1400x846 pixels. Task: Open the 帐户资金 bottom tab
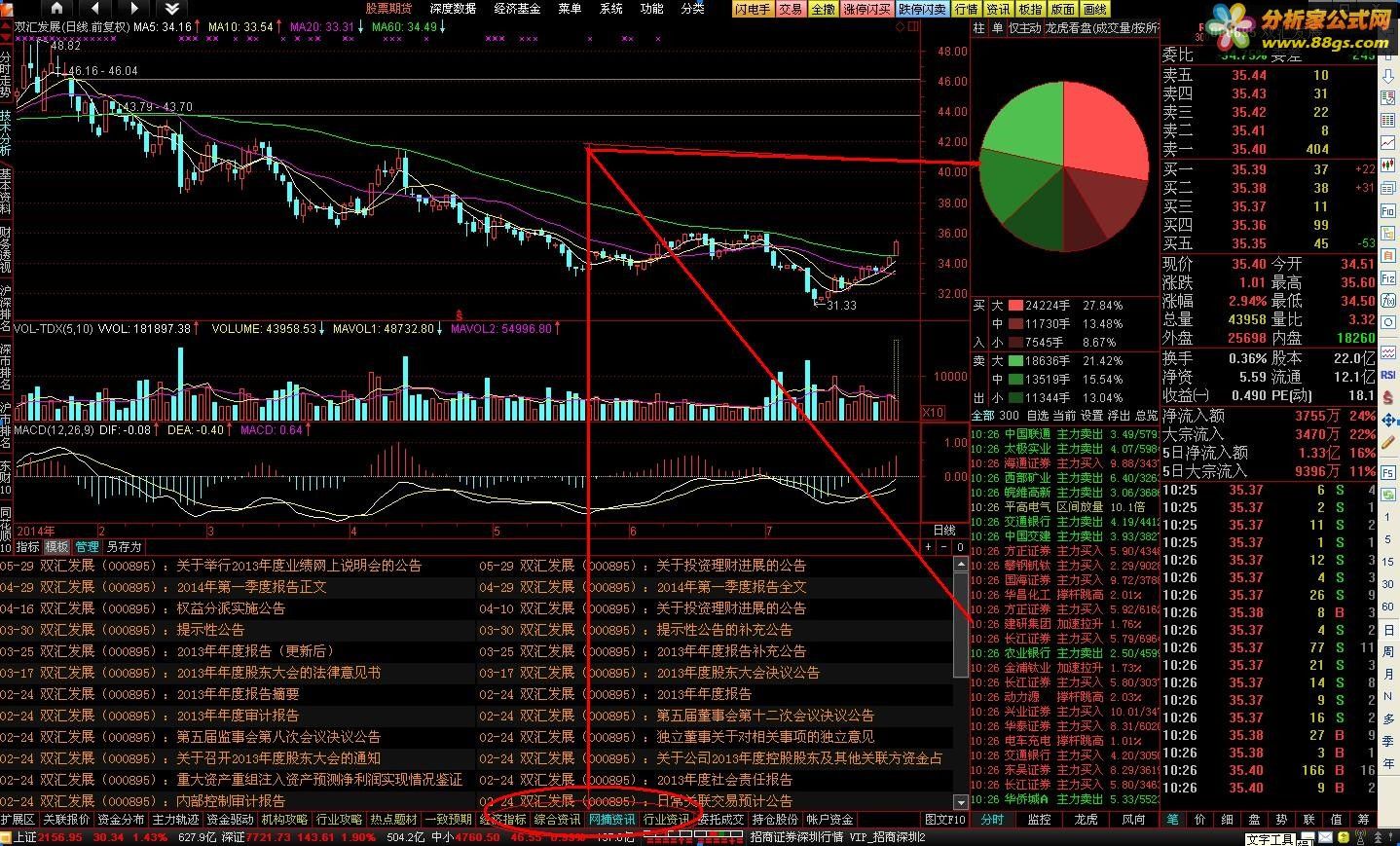click(829, 820)
